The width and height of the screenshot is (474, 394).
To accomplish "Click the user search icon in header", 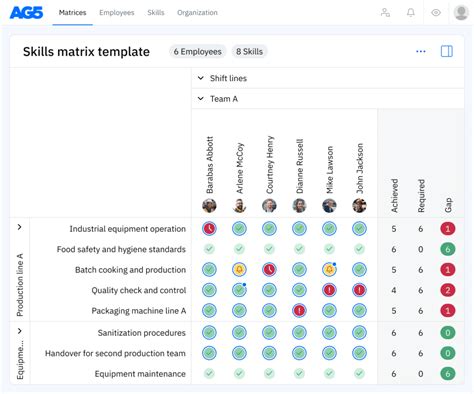I will (x=385, y=13).
